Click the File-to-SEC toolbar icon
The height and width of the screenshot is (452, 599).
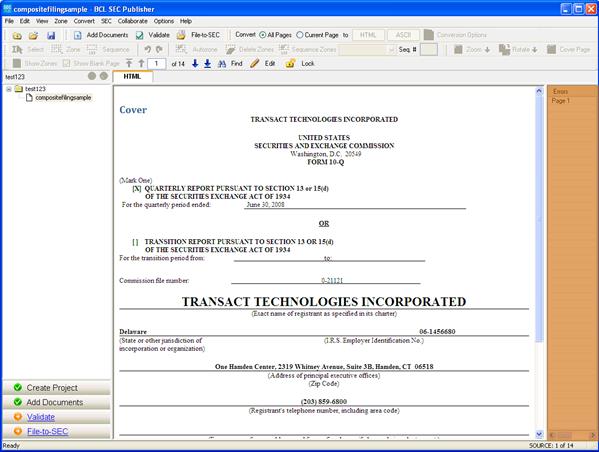(x=181, y=35)
